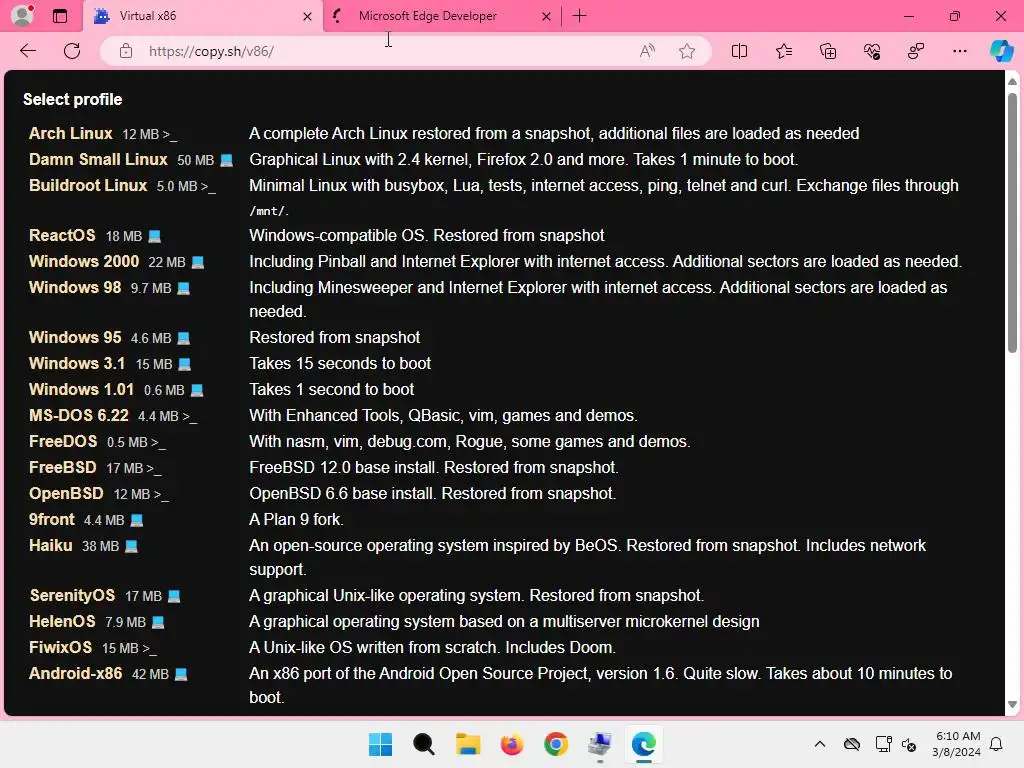Click the scrollbar up arrow

click(1012, 82)
